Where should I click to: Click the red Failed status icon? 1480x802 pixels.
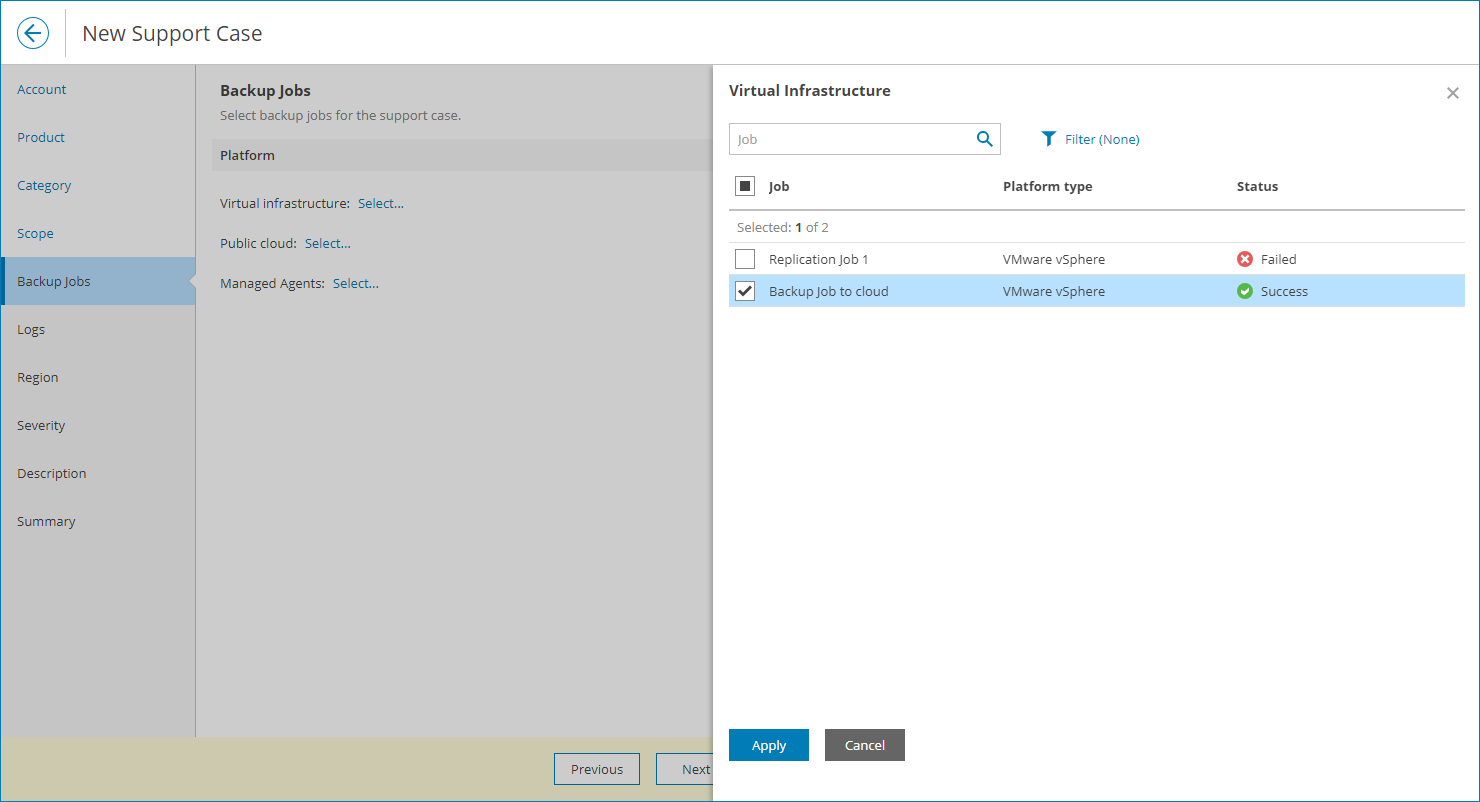tap(1245, 259)
